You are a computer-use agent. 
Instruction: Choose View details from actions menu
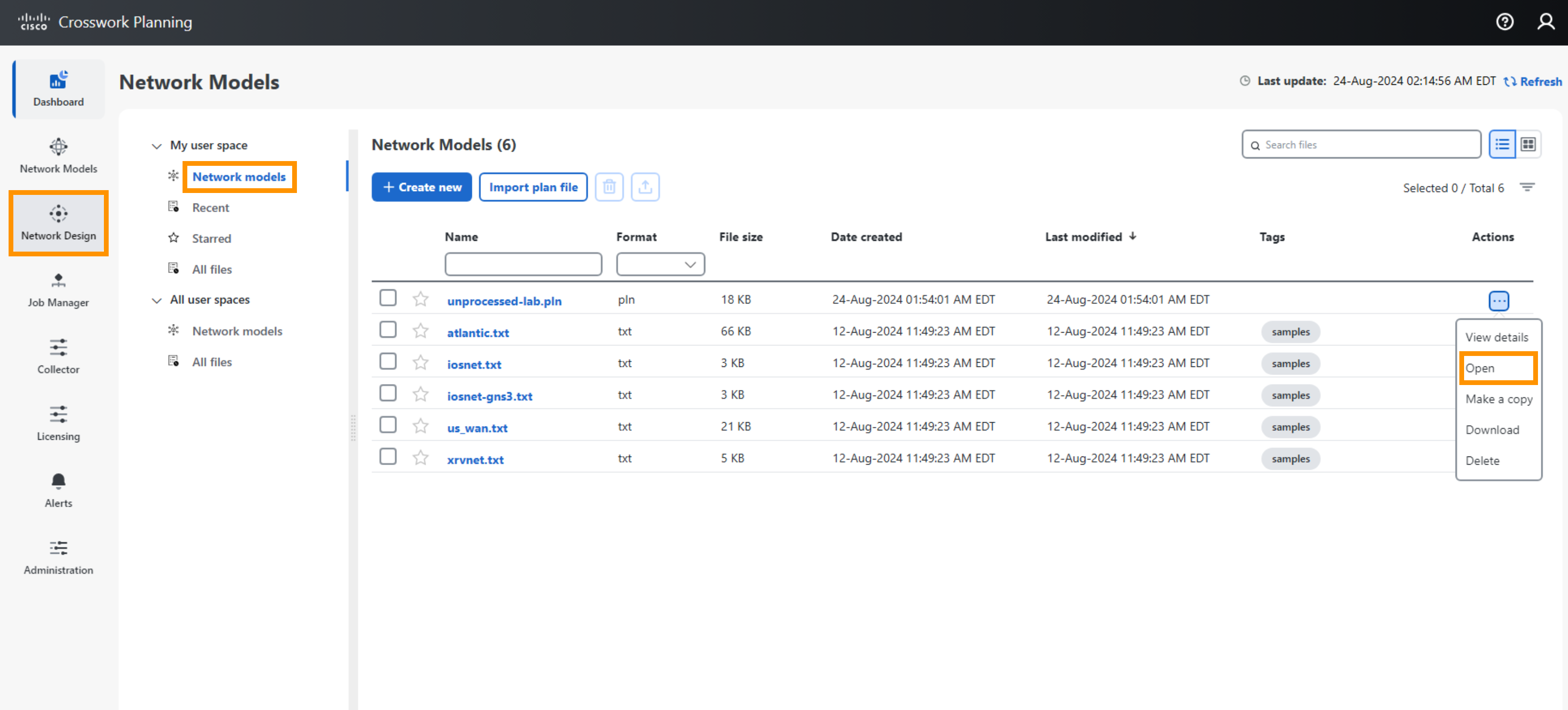tap(1497, 337)
